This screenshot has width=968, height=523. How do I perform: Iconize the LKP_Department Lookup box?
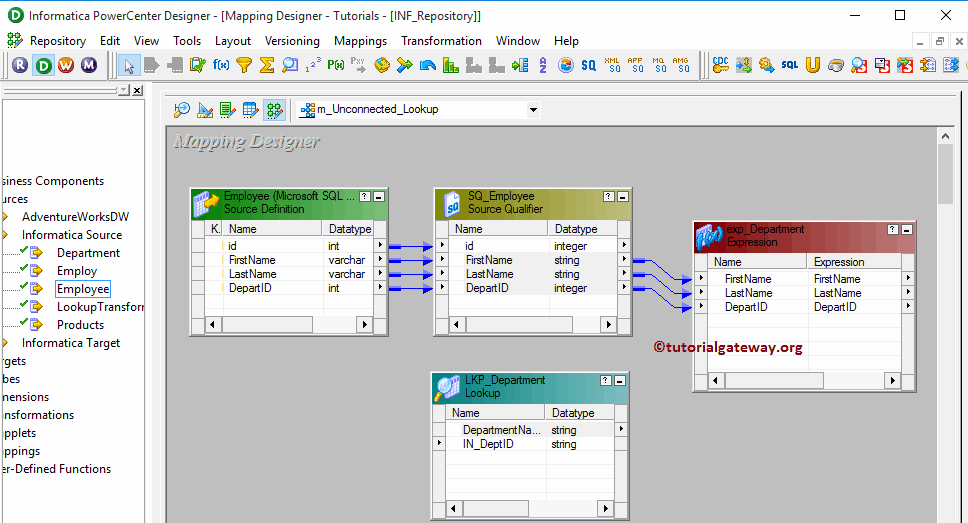[620, 380]
